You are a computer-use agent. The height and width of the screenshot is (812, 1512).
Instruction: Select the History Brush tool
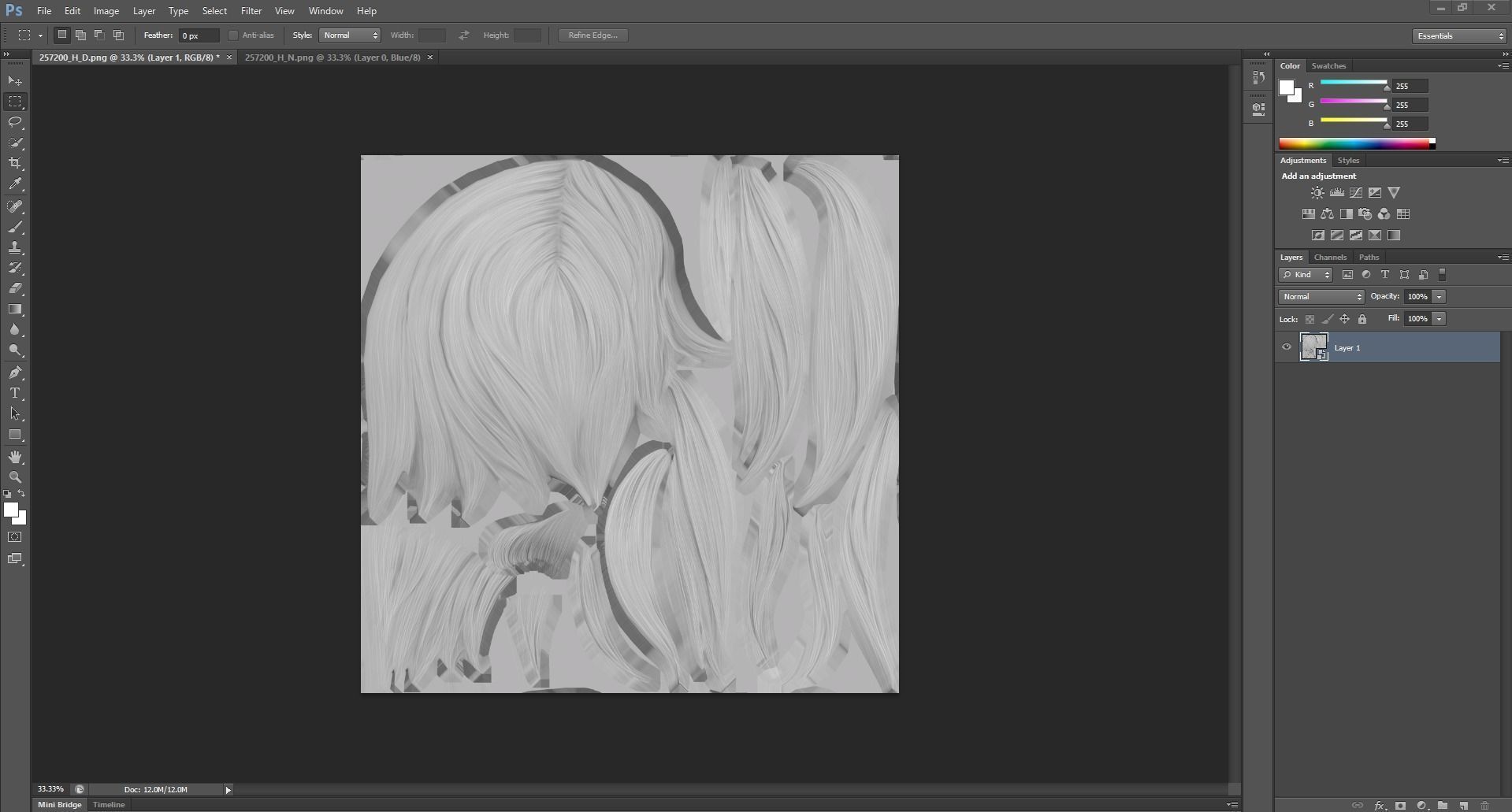(x=15, y=268)
